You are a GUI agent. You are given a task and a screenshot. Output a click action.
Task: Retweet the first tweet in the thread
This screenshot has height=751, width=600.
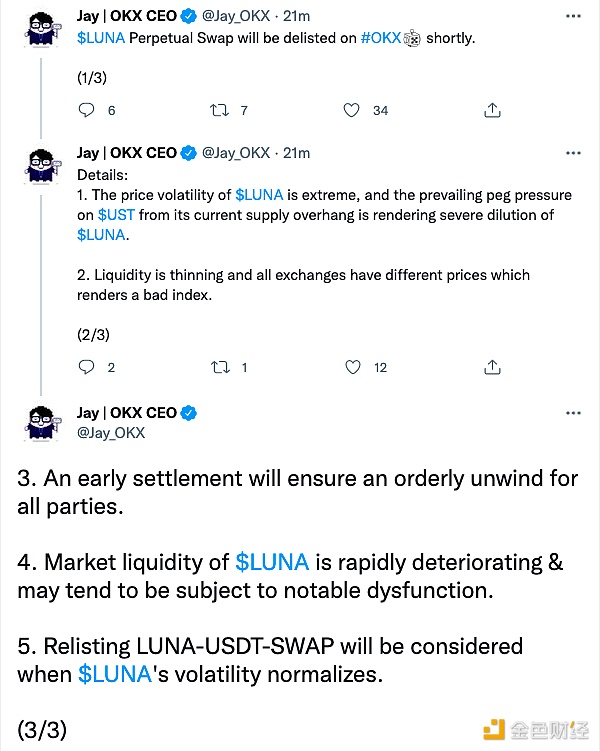(x=219, y=111)
